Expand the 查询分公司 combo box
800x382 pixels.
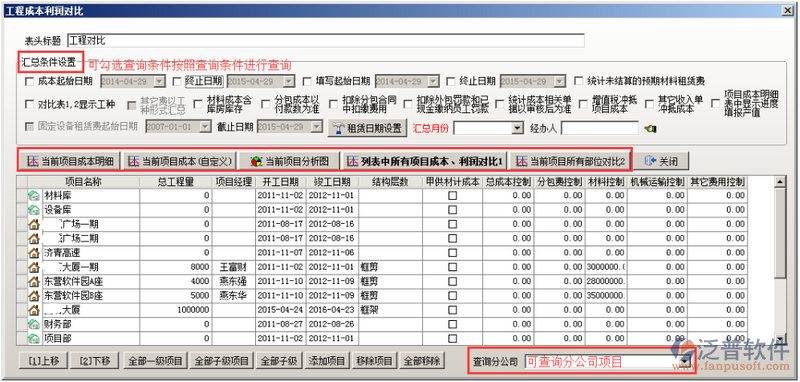(x=686, y=362)
